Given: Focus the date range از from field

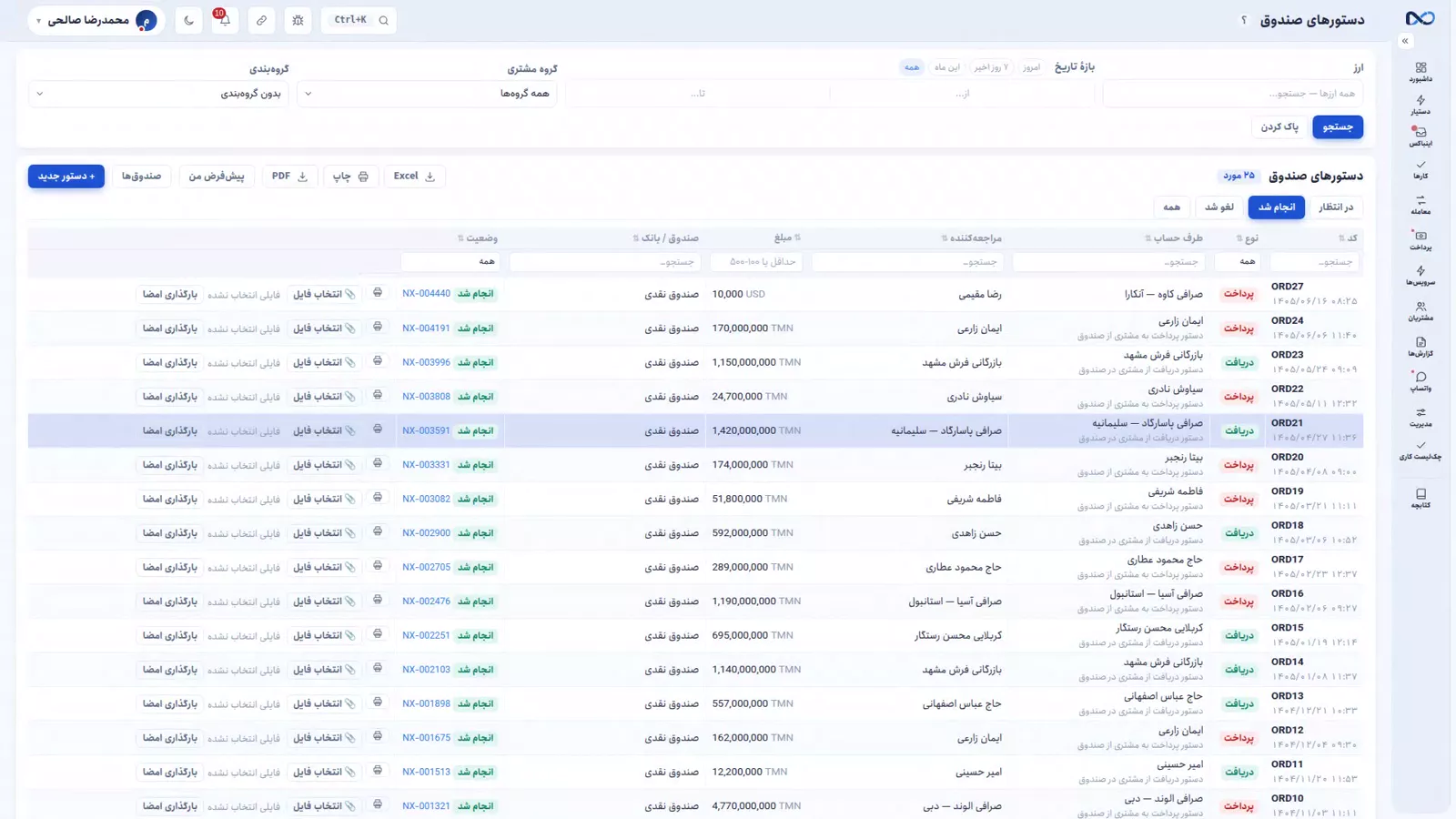Looking at the screenshot, I should click(x=962, y=94).
